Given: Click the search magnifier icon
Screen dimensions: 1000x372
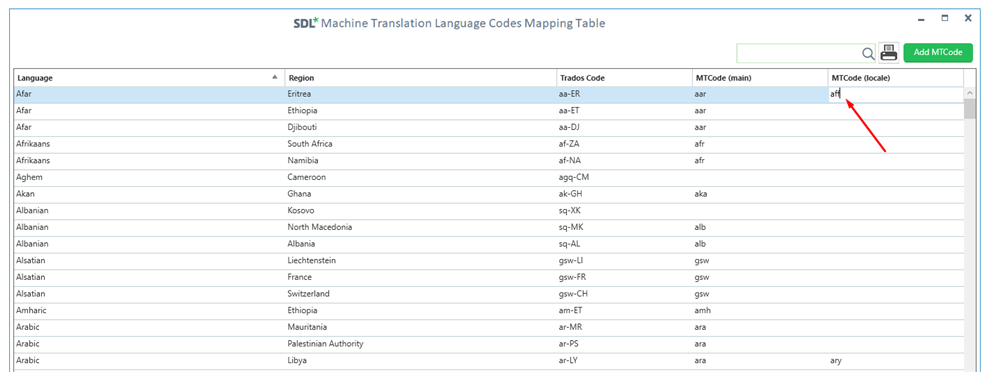Looking at the screenshot, I should [x=868, y=54].
